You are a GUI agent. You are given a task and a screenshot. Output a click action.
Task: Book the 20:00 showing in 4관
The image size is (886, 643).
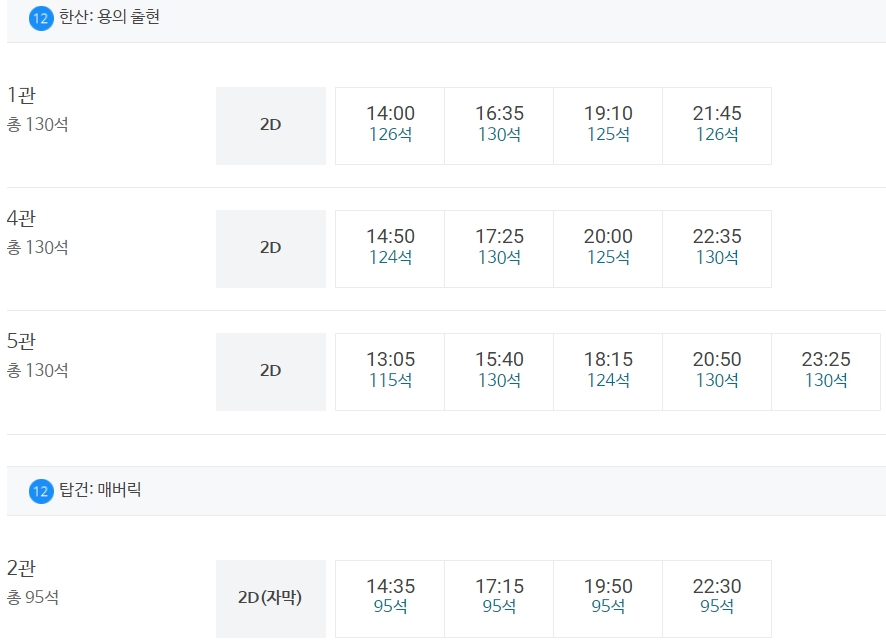(x=608, y=249)
